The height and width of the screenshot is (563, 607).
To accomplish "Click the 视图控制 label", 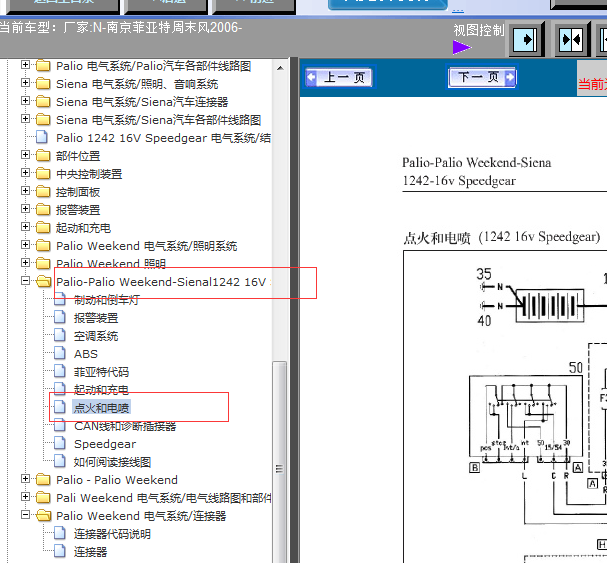I will [x=478, y=30].
